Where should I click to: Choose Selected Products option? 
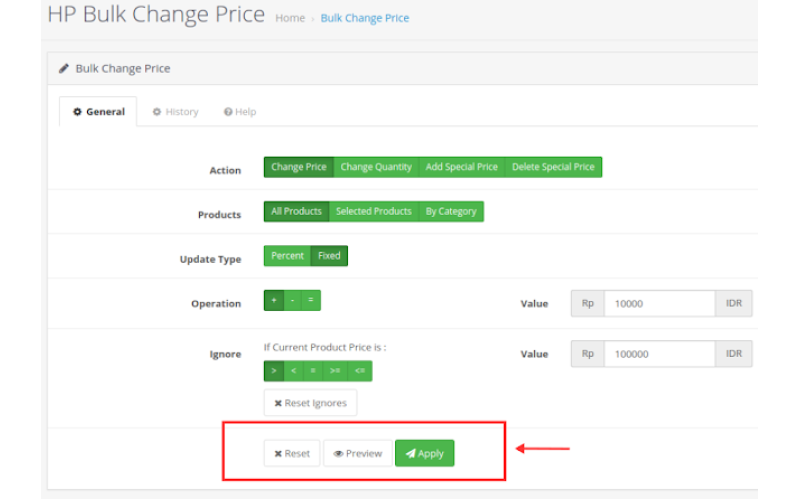pos(373,211)
